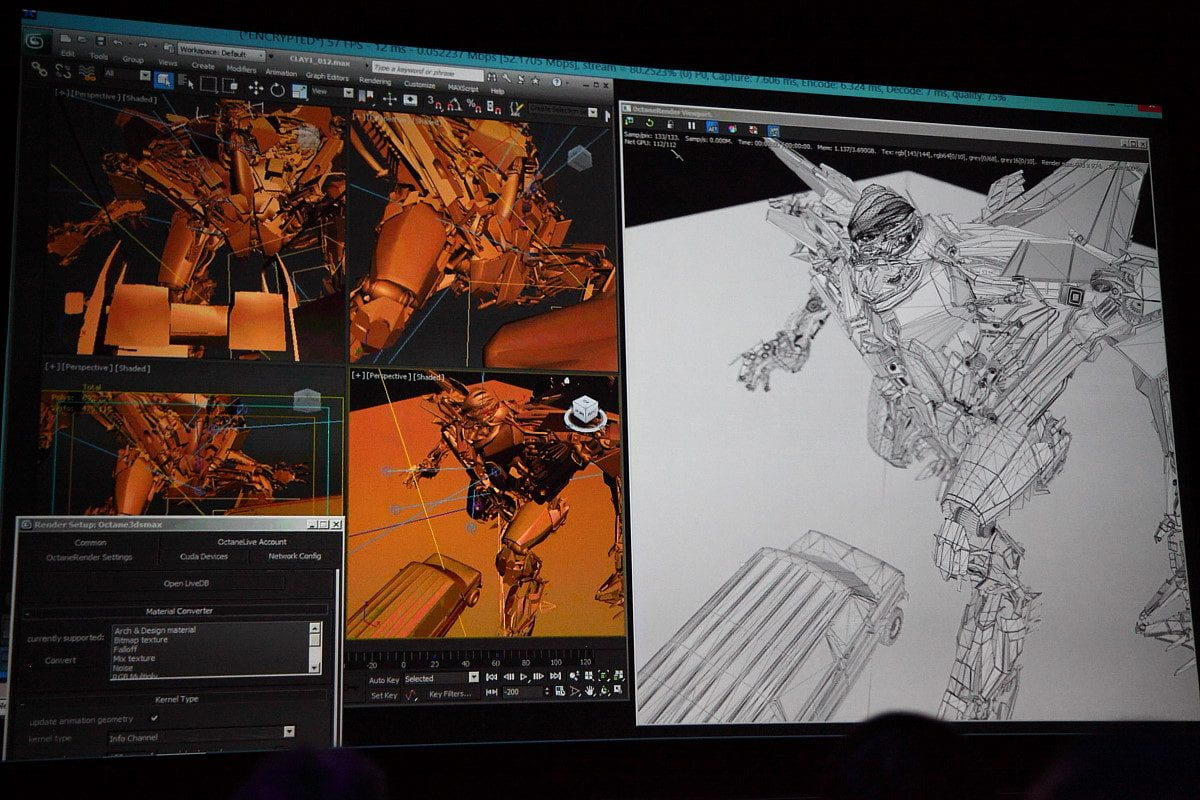Screen dimensions: 1200x800
Task: Click the Go to End playback button
Action: [x=555, y=677]
